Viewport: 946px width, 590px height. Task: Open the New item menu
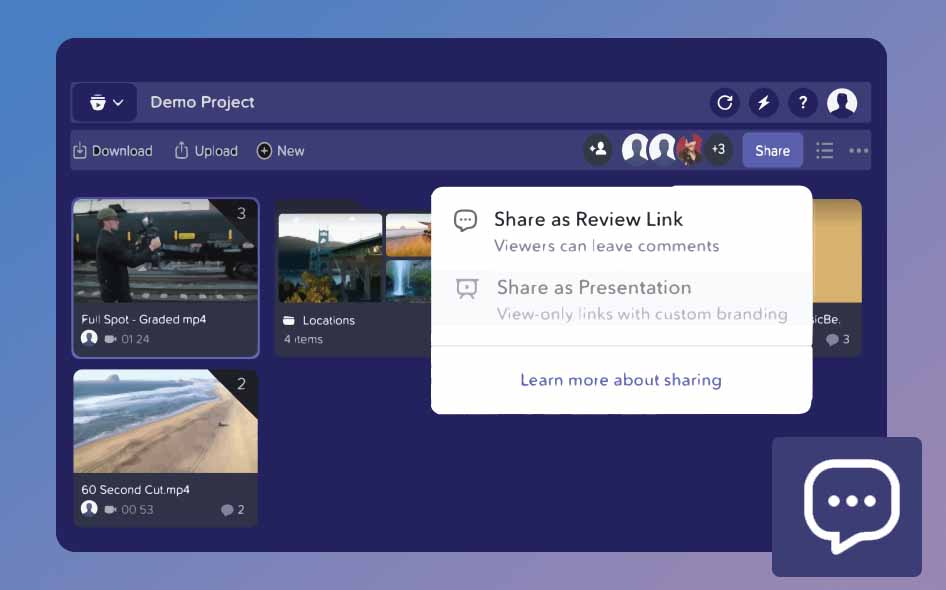(280, 151)
